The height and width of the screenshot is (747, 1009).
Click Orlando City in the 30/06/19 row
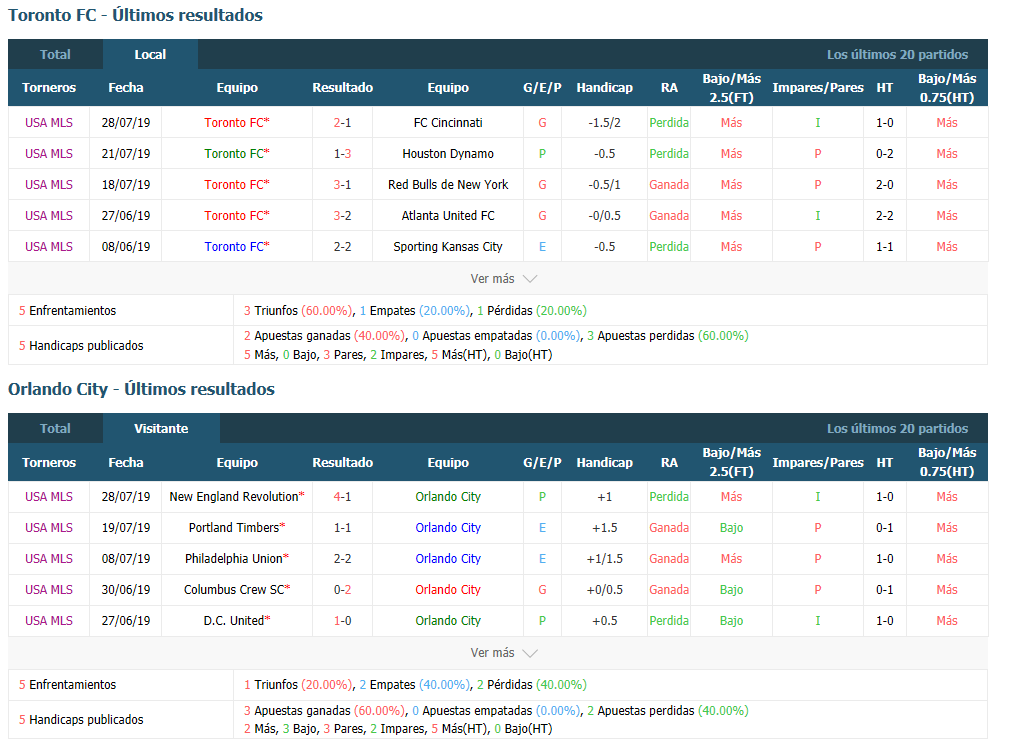pos(448,589)
